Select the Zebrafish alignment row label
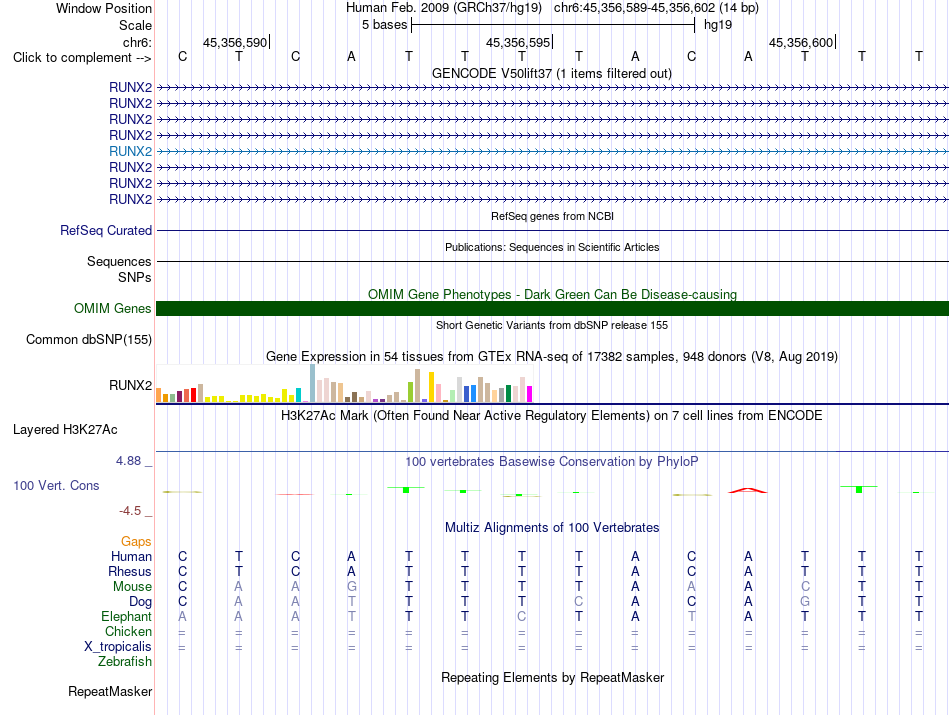This screenshot has height=715, width=950. (125, 662)
